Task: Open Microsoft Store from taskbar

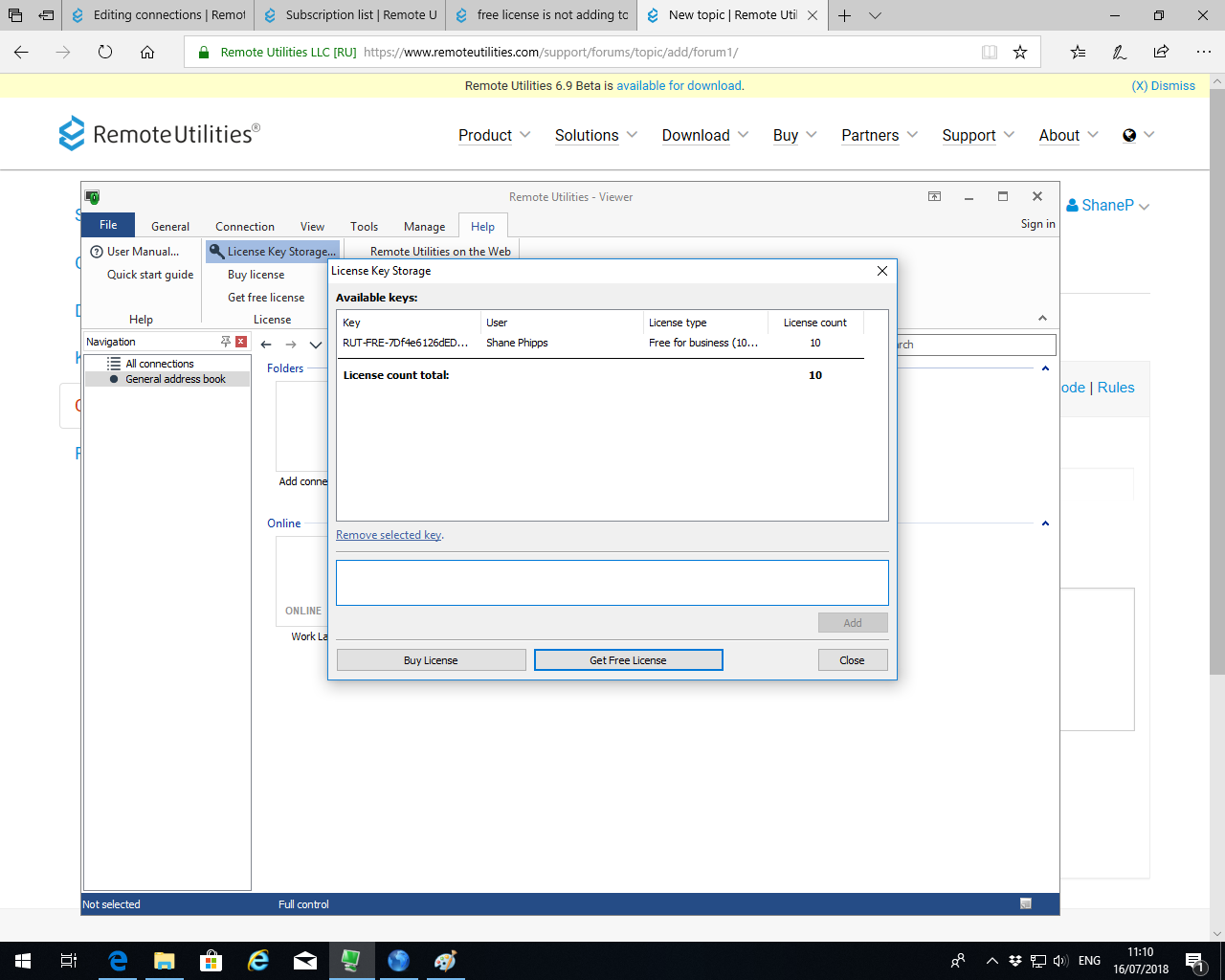Action: pos(211,961)
